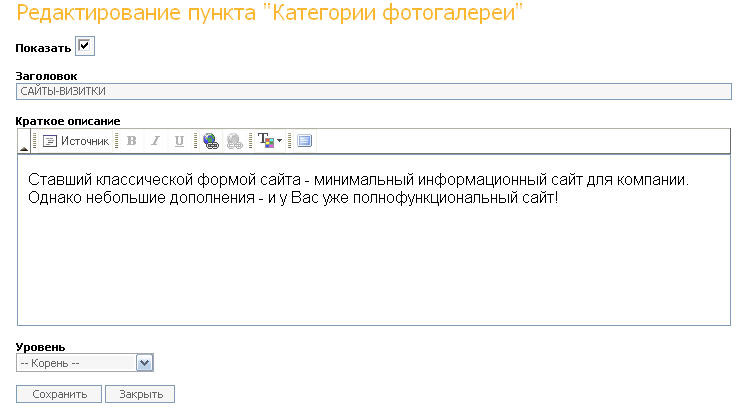Click the Краткое описание label
This screenshot has width=747, height=413.
coord(68,121)
